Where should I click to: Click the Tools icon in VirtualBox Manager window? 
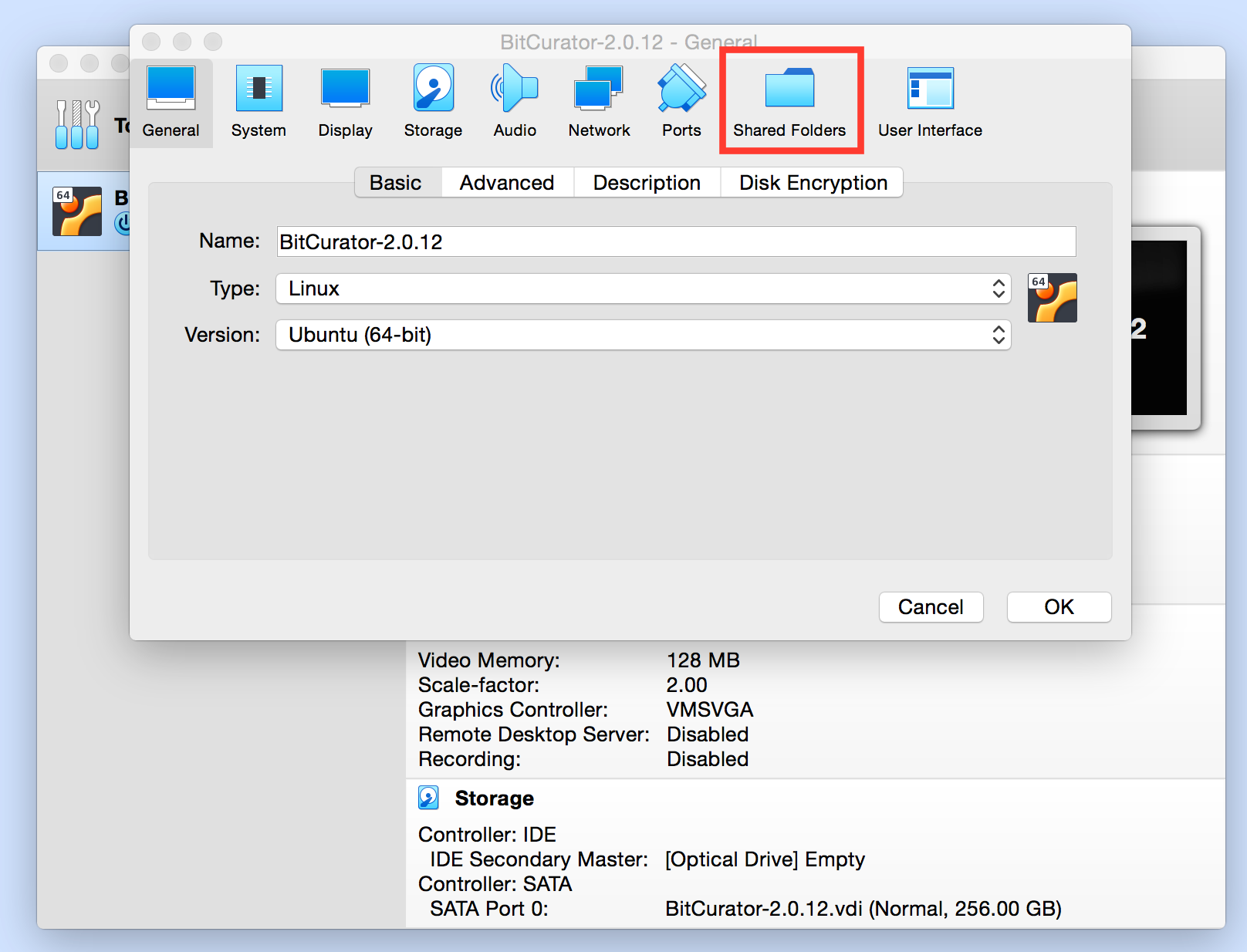77,124
